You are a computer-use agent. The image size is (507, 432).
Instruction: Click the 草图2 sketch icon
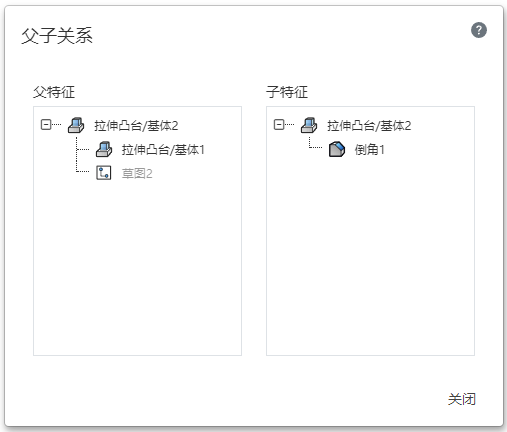coord(104,173)
